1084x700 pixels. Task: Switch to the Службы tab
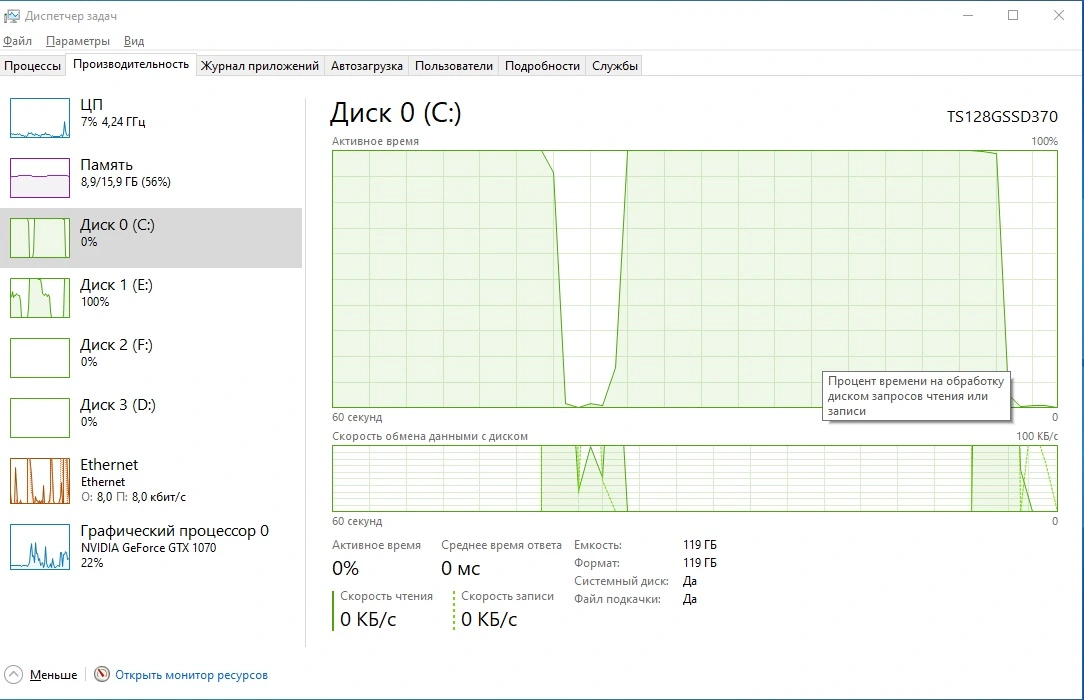pos(615,66)
